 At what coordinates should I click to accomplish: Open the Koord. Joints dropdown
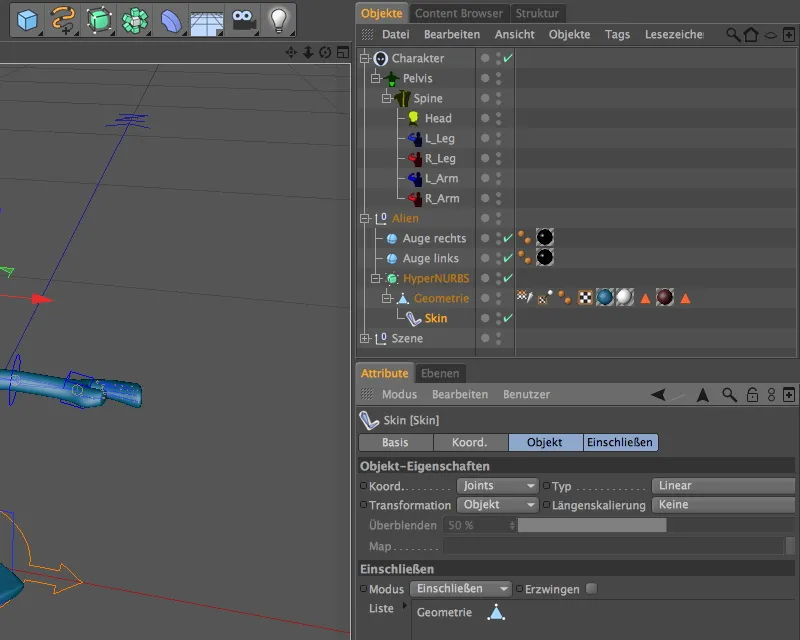click(497, 485)
